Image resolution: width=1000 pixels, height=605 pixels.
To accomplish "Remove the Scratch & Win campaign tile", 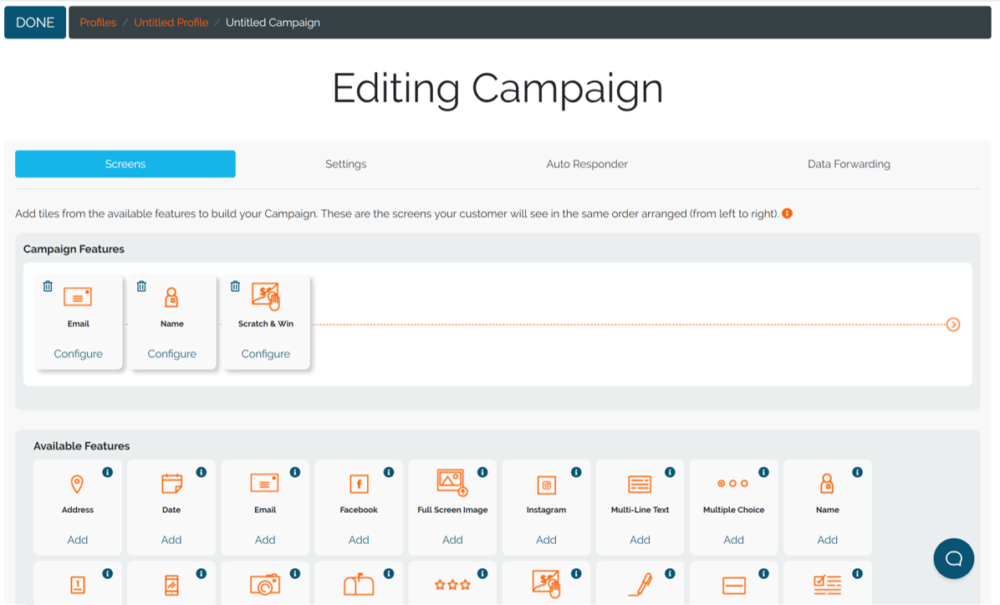I will 235,286.
